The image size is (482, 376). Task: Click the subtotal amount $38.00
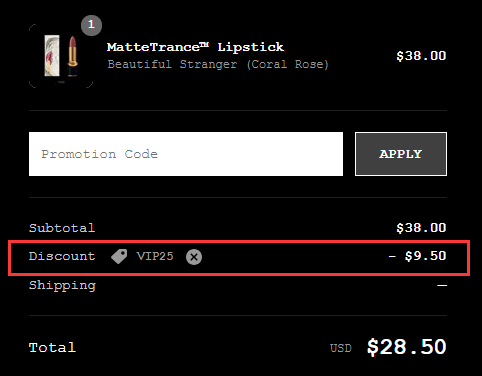click(421, 228)
